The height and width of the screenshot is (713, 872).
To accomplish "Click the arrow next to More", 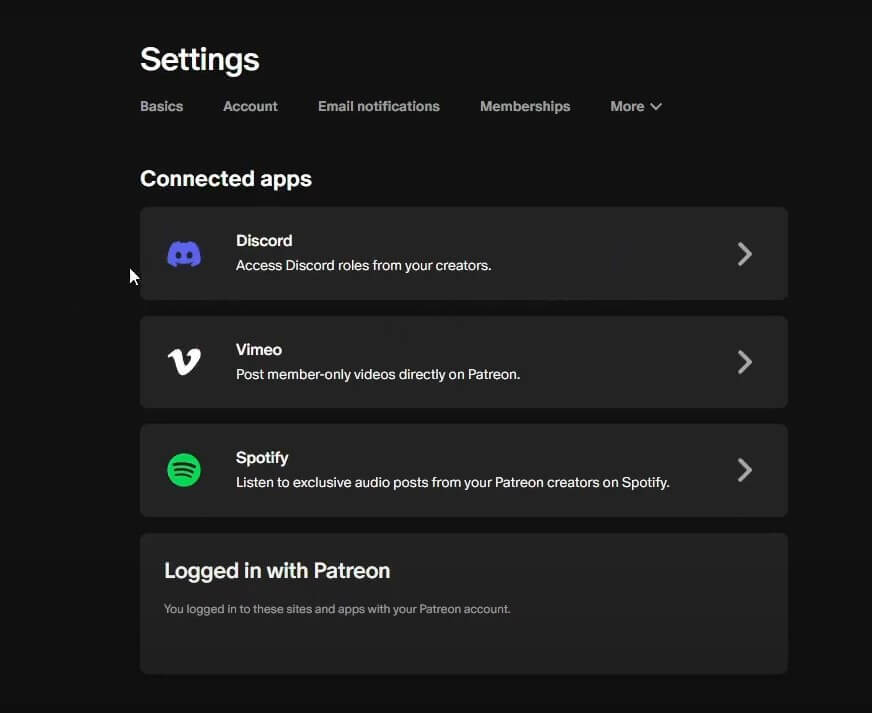I will (656, 106).
